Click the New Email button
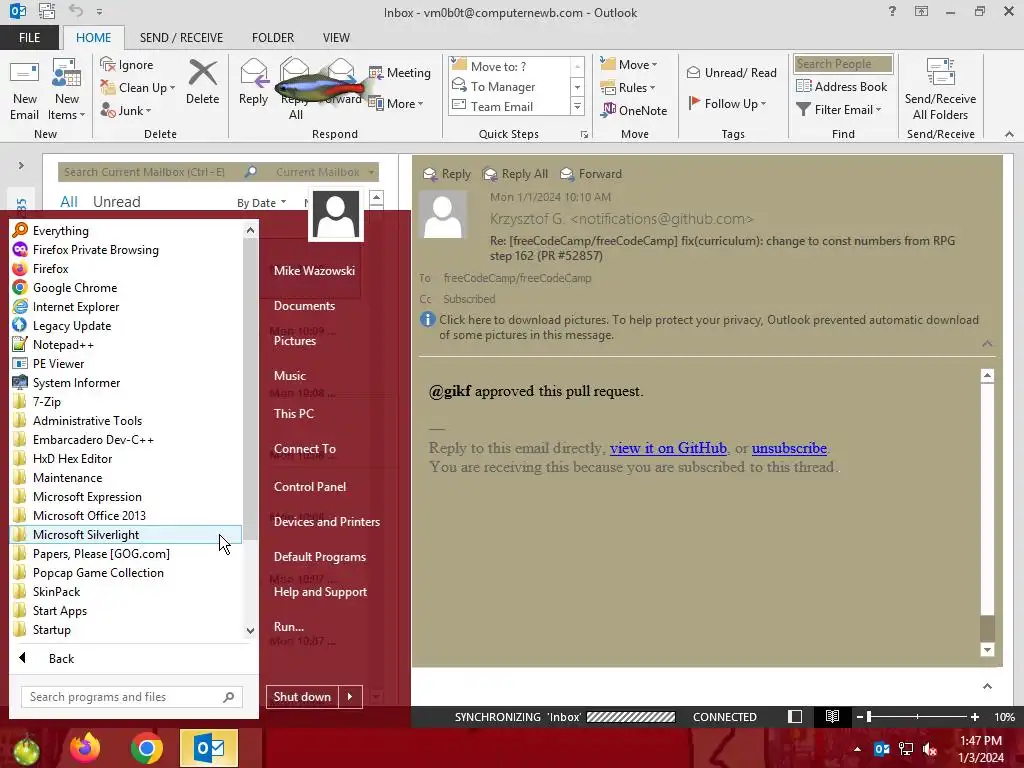 click(x=24, y=90)
